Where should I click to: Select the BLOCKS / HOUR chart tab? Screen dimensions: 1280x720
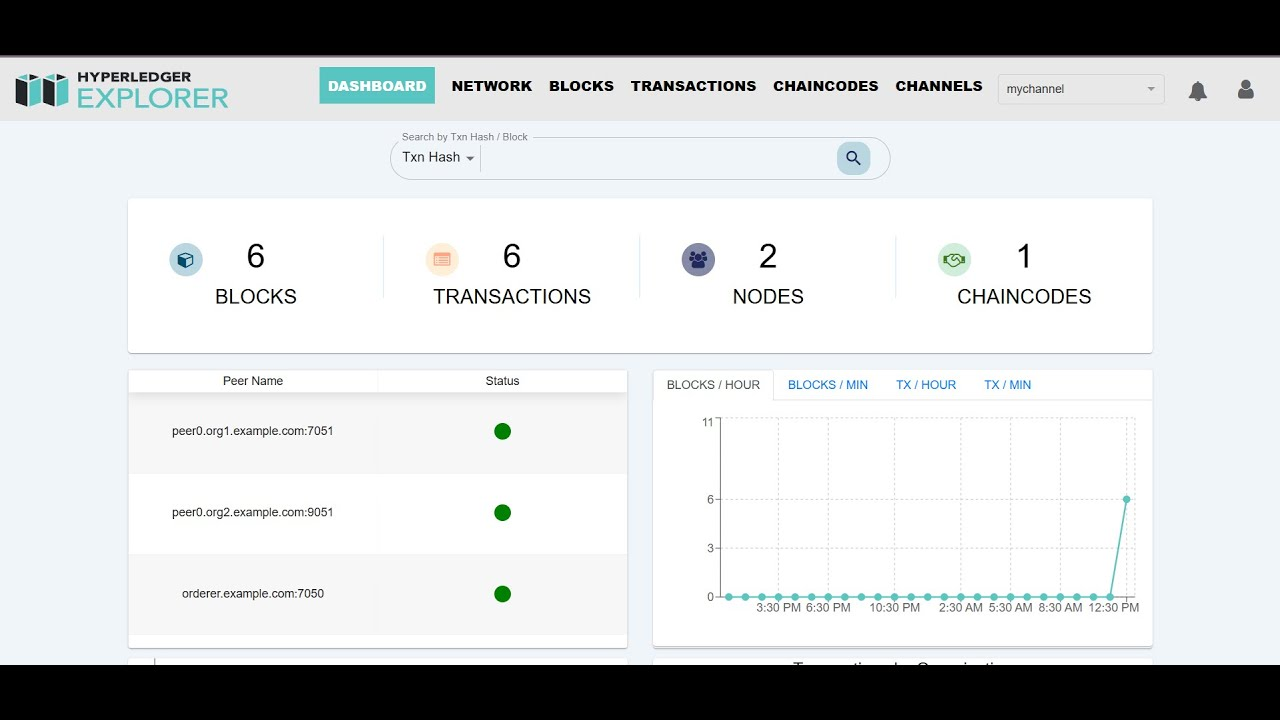pyautogui.click(x=713, y=385)
